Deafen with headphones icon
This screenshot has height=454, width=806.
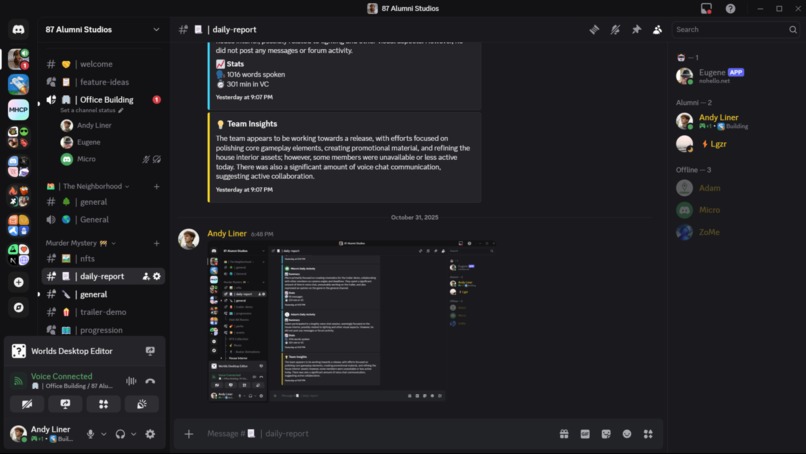(120, 434)
